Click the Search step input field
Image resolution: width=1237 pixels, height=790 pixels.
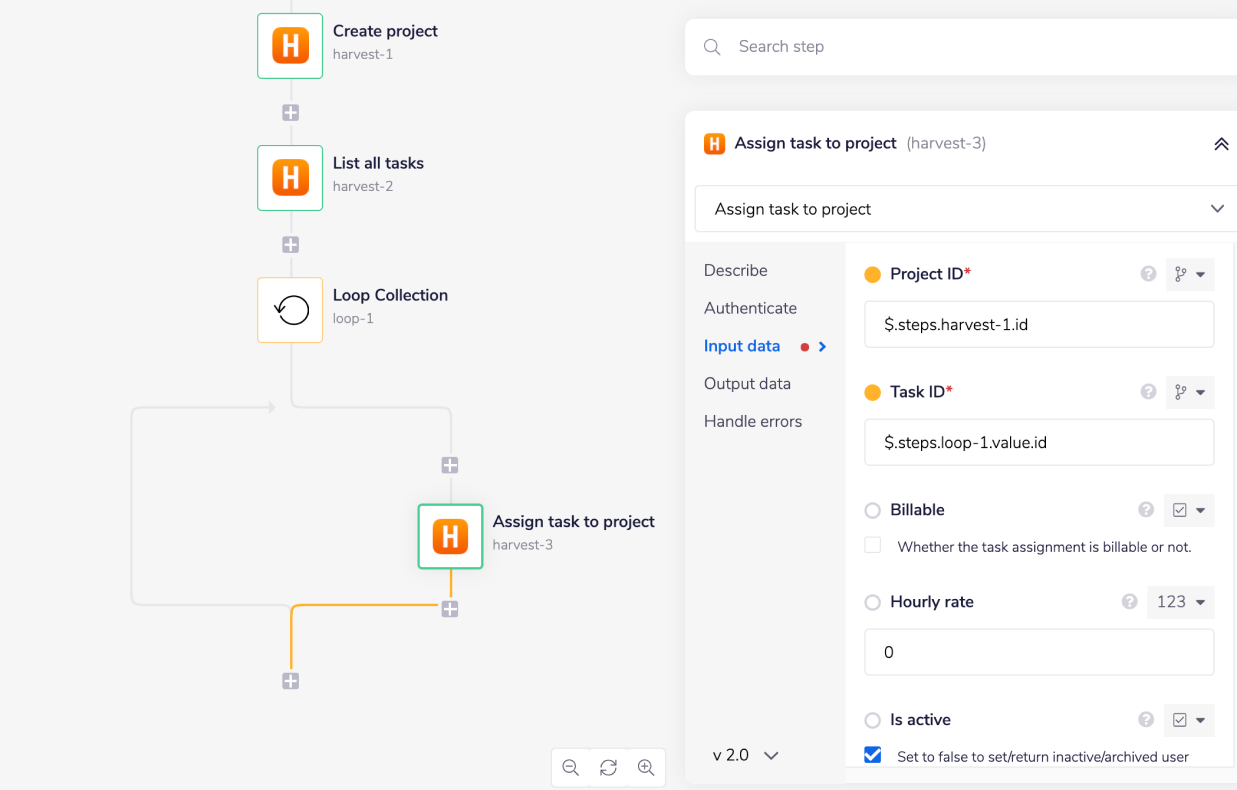click(x=960, y=47)
